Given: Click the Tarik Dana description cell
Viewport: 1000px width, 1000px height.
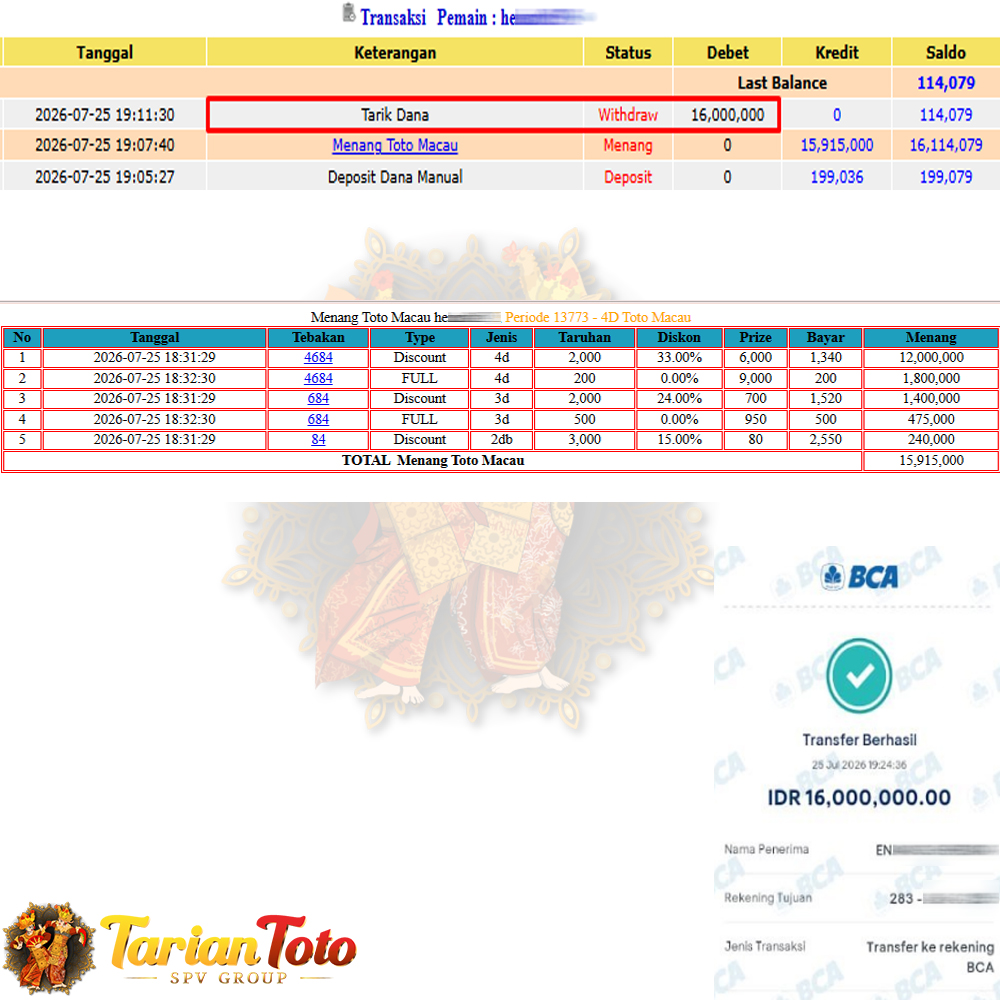Looking at the screenshot, I should [395, 115].
